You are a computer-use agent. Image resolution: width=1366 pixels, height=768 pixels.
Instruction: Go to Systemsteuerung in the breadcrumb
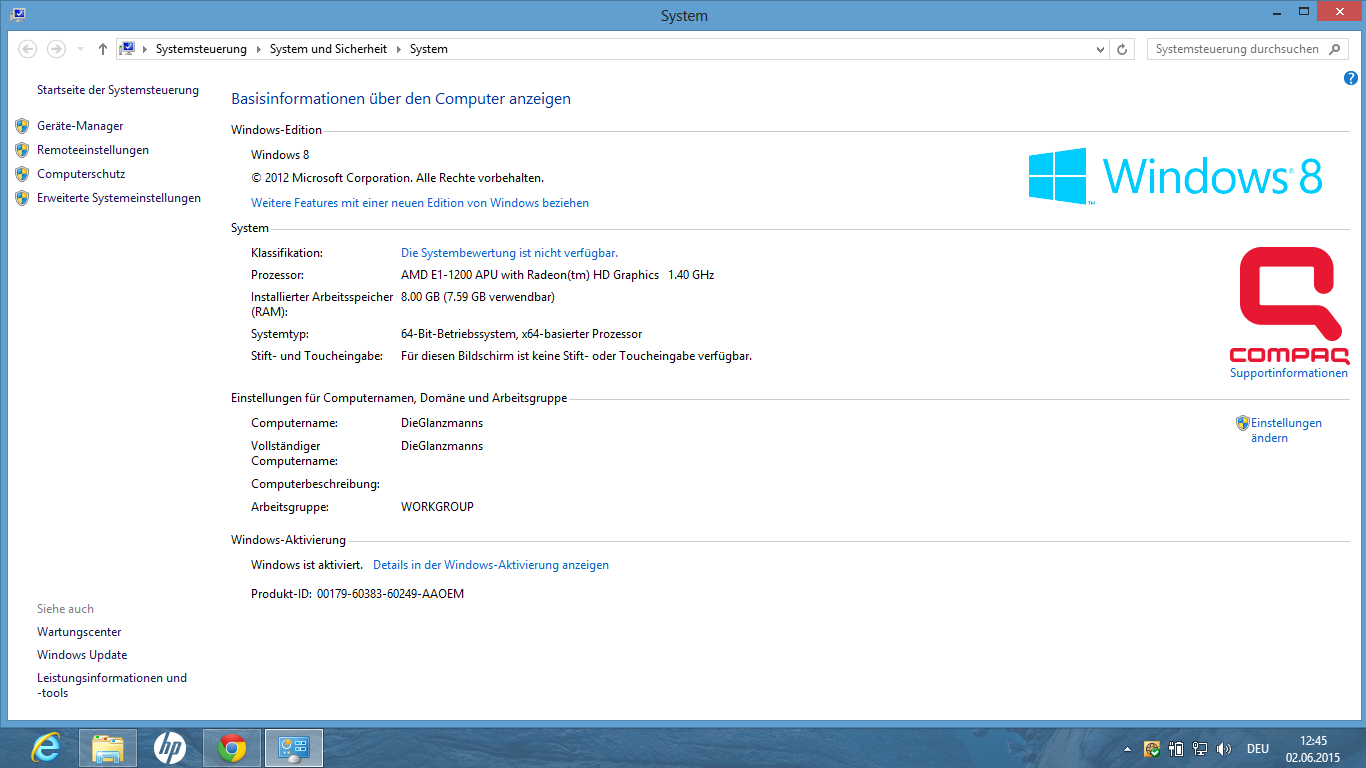pos(201,49)
